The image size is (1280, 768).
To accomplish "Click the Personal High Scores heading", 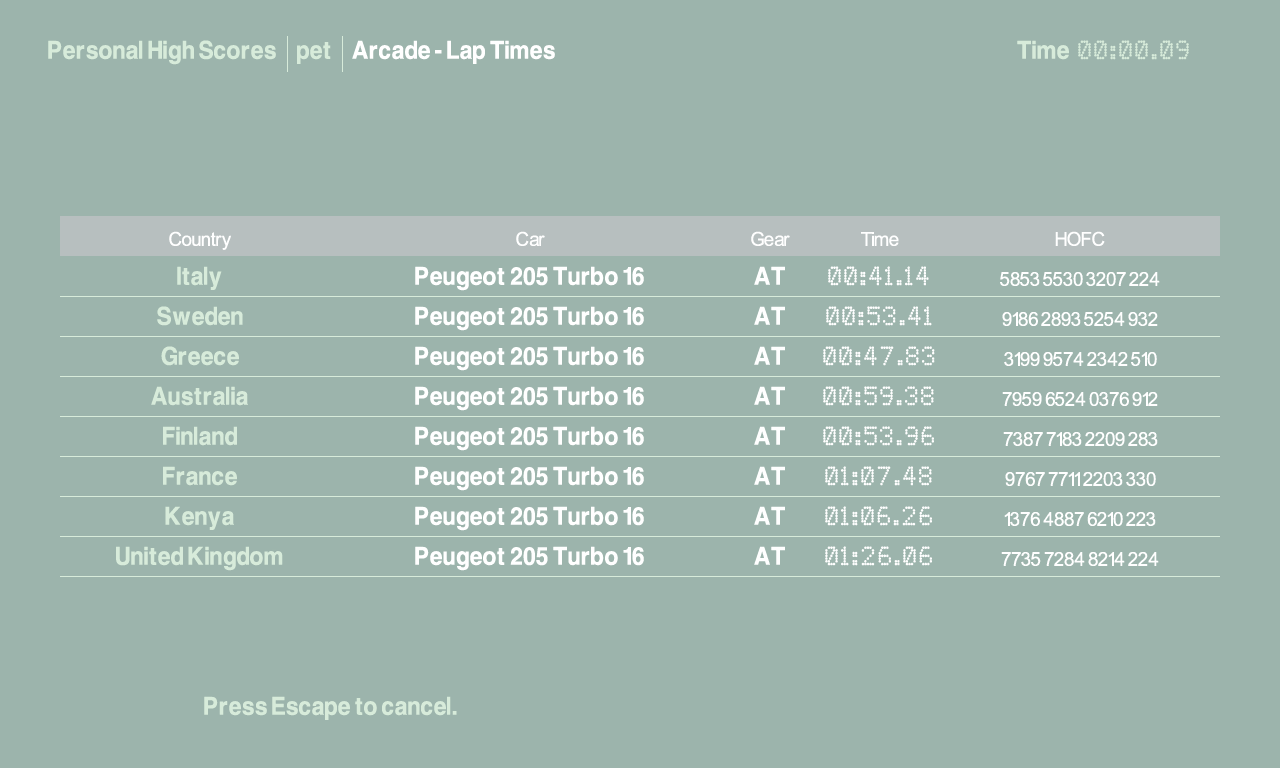I will [161, 51].
